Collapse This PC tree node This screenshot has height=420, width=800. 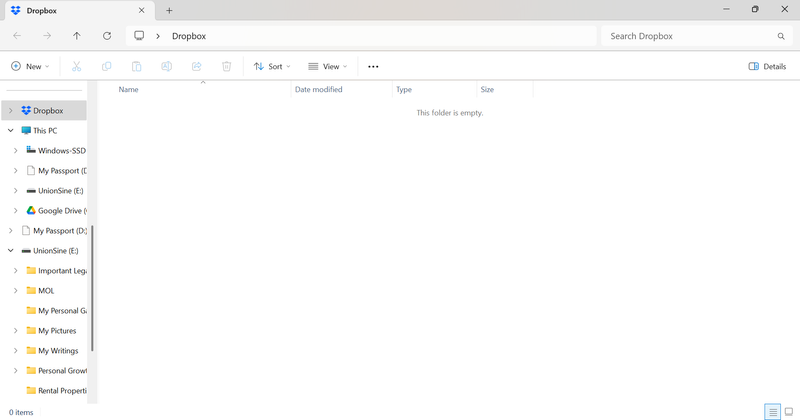coord(11,131)
